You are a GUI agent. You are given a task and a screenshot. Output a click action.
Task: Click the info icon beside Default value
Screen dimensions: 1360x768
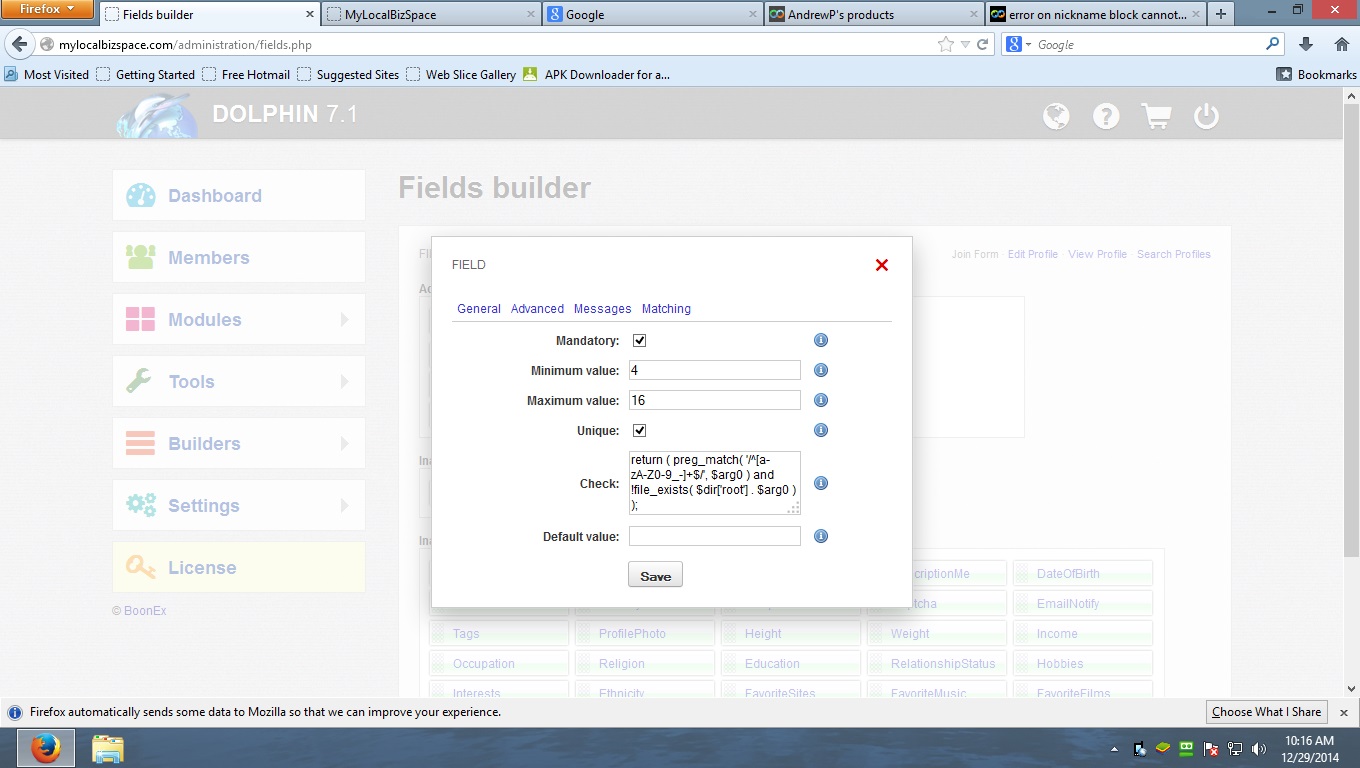pyautogui.click(x=821, y=536)
